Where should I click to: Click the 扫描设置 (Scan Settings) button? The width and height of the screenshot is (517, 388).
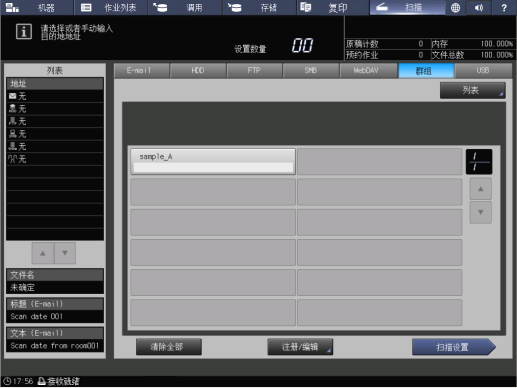[454, 347]
